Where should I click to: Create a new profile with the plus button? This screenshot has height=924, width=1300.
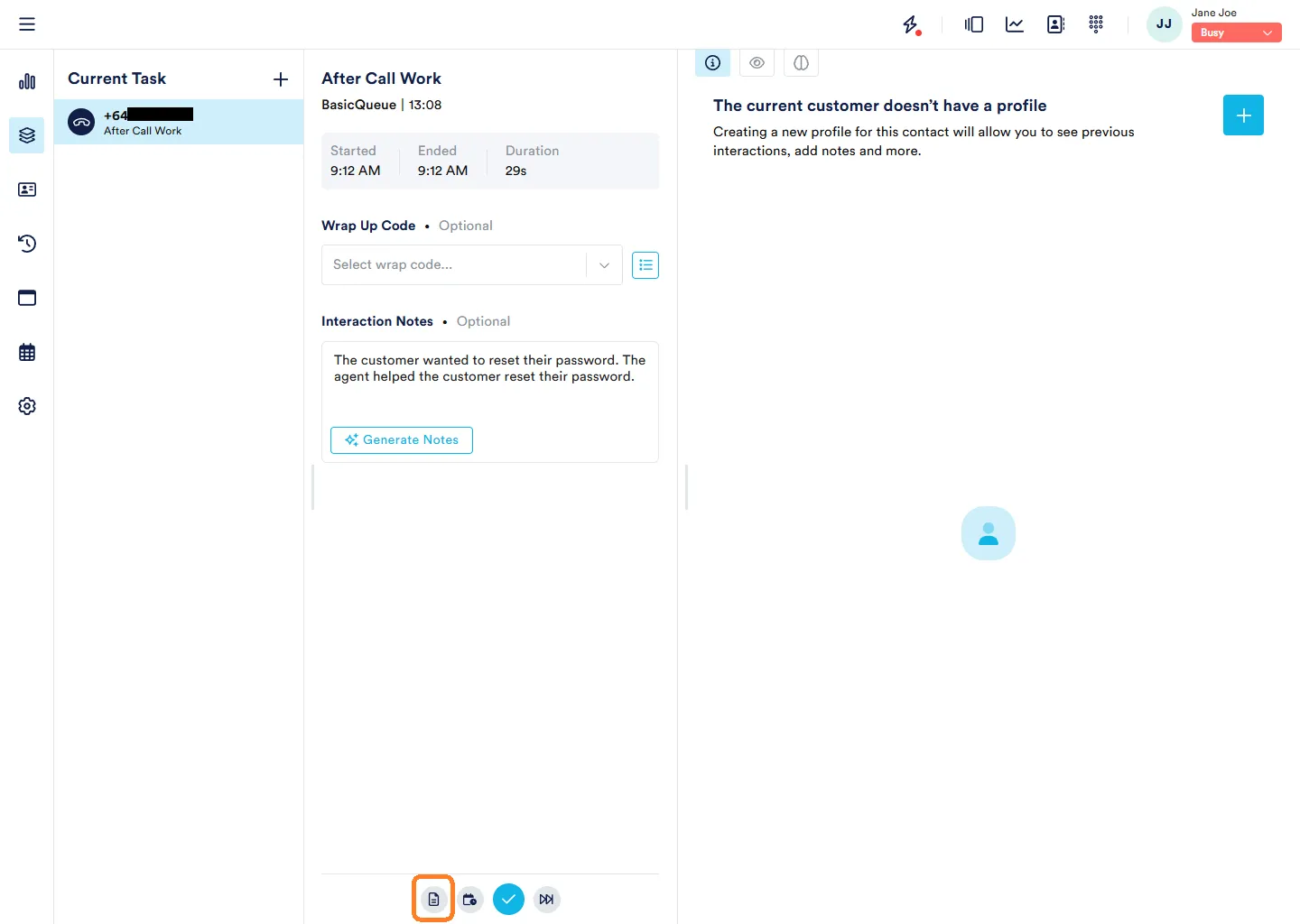1243,115
